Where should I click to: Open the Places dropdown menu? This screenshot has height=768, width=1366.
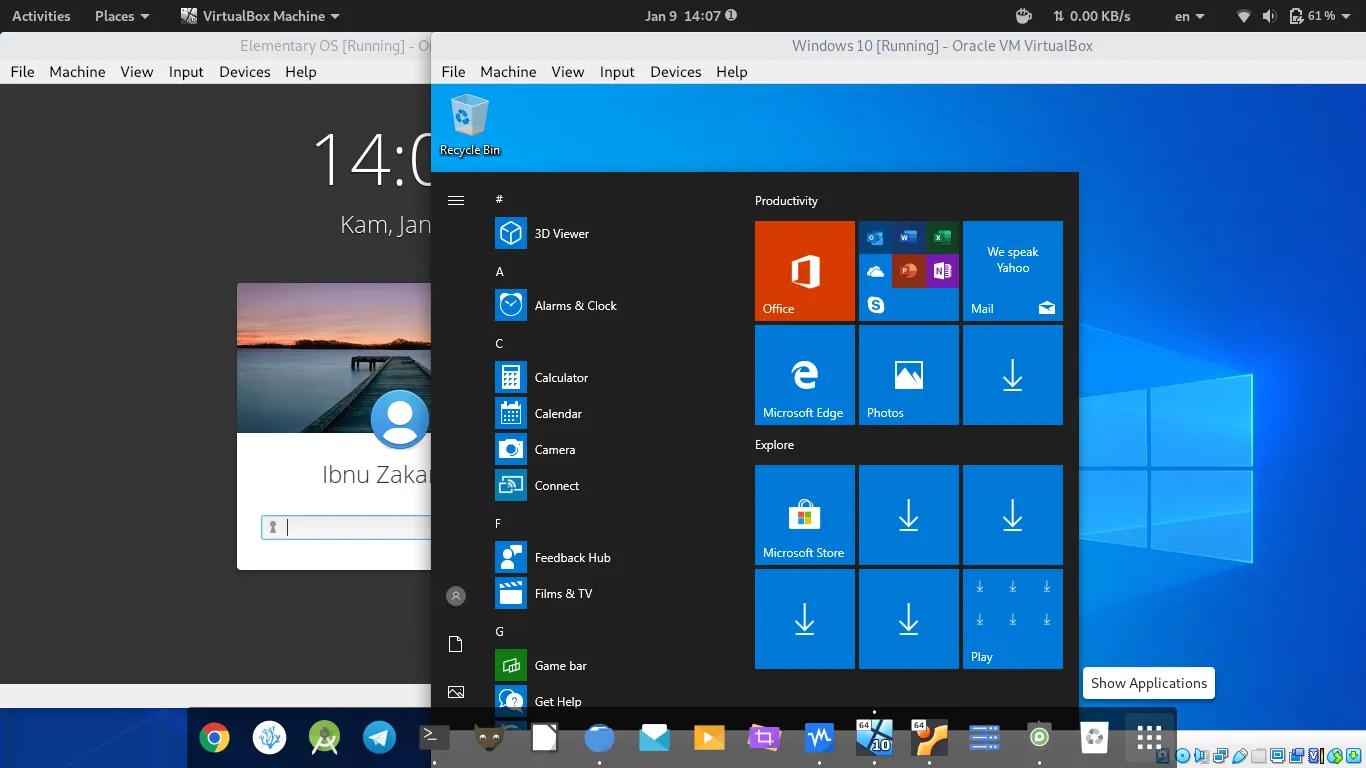[122, 16]
